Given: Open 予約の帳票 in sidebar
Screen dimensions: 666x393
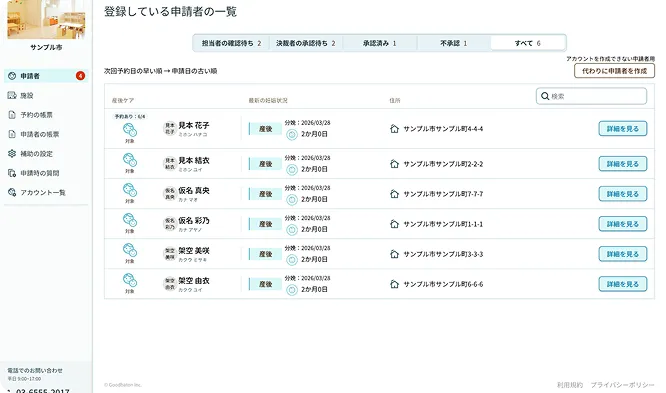Looking at the screenshot, I should point(46,115).
